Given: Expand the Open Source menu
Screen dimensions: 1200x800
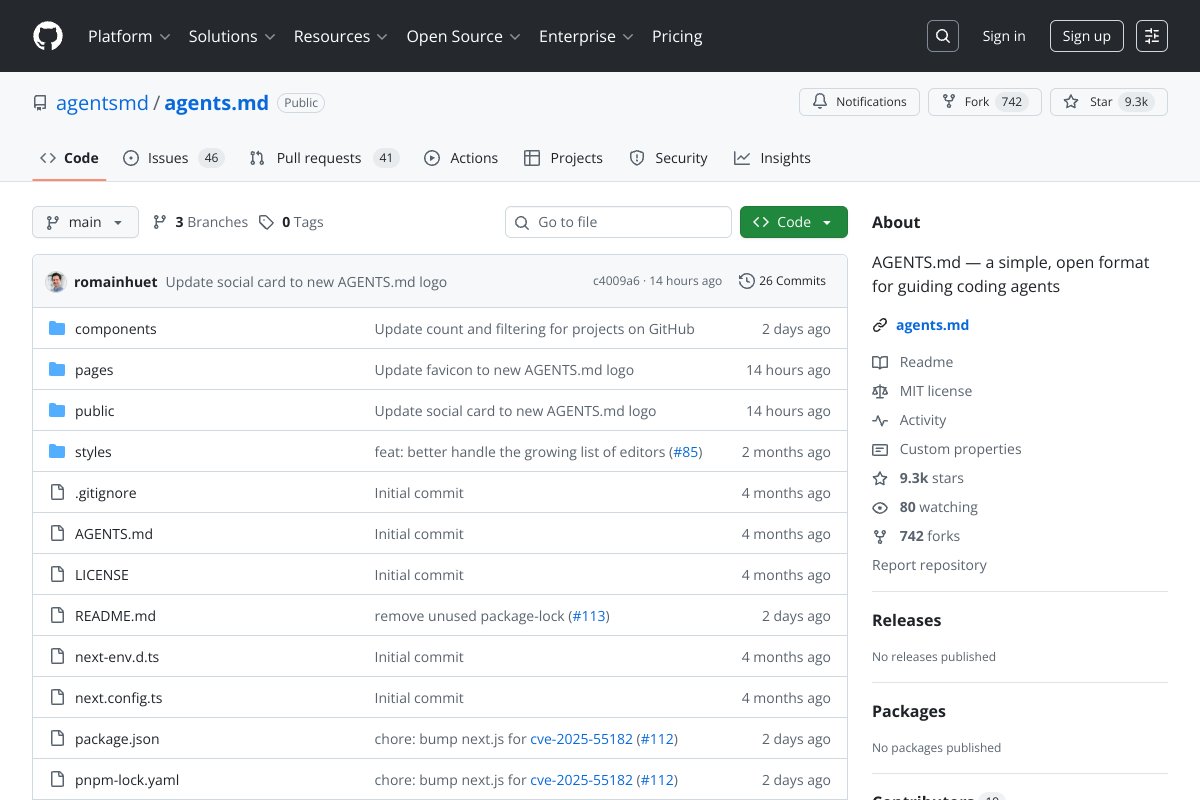Looking at the screenshot, I should click(x=464, y=36).
